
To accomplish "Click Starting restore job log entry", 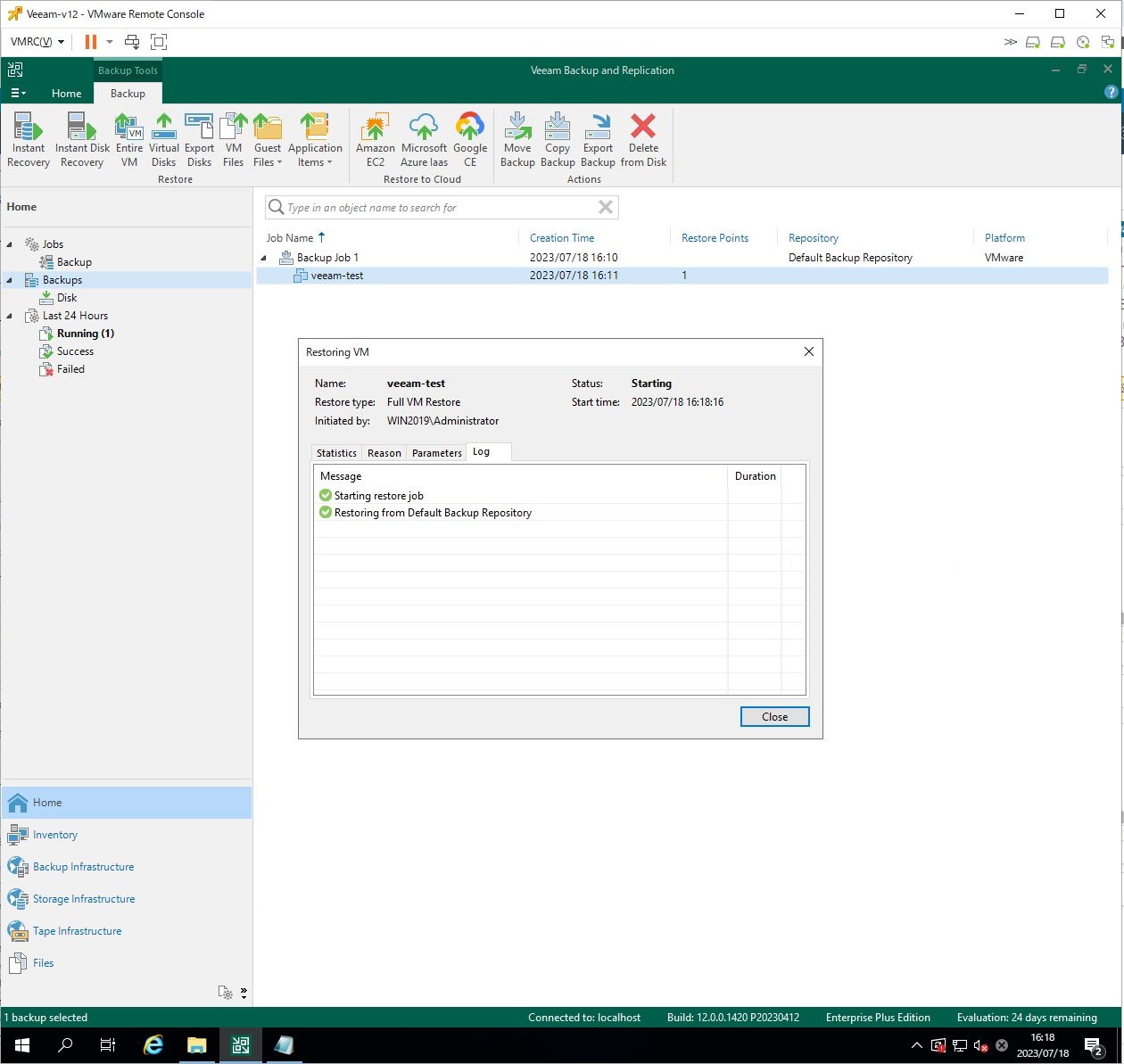I will [x=378, y=496].
